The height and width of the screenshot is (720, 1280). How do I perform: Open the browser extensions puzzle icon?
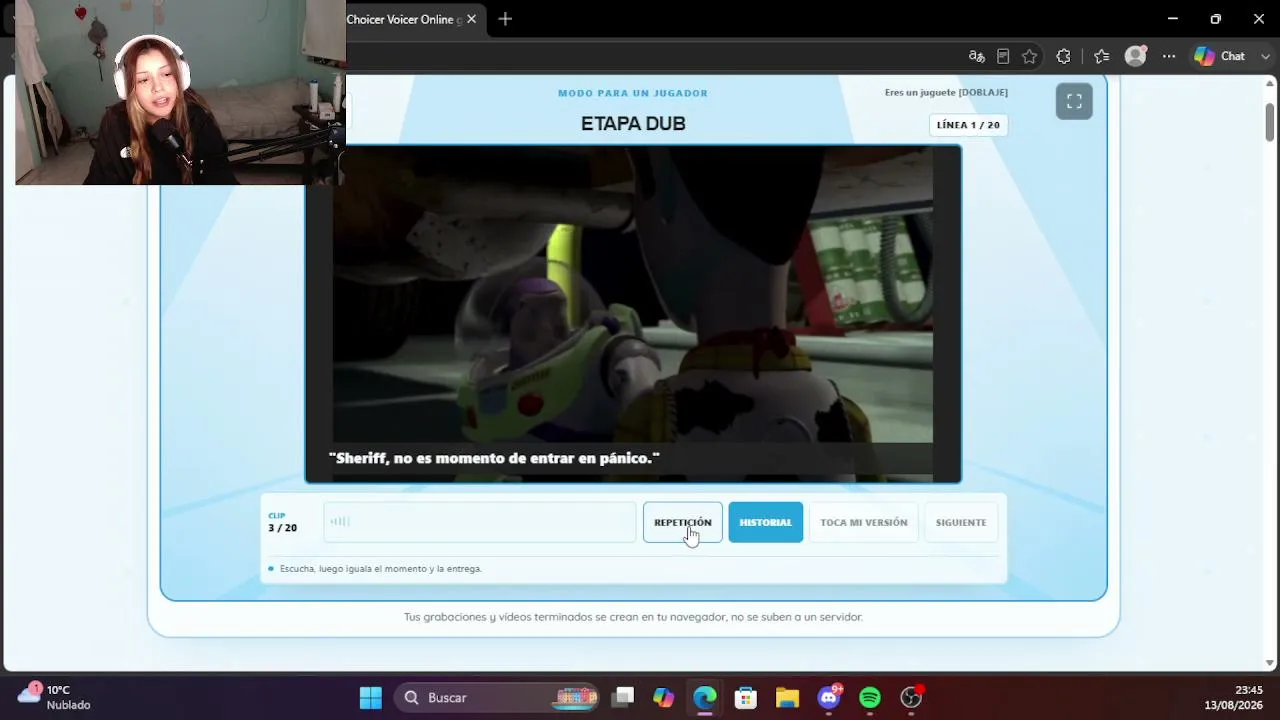1063,56
